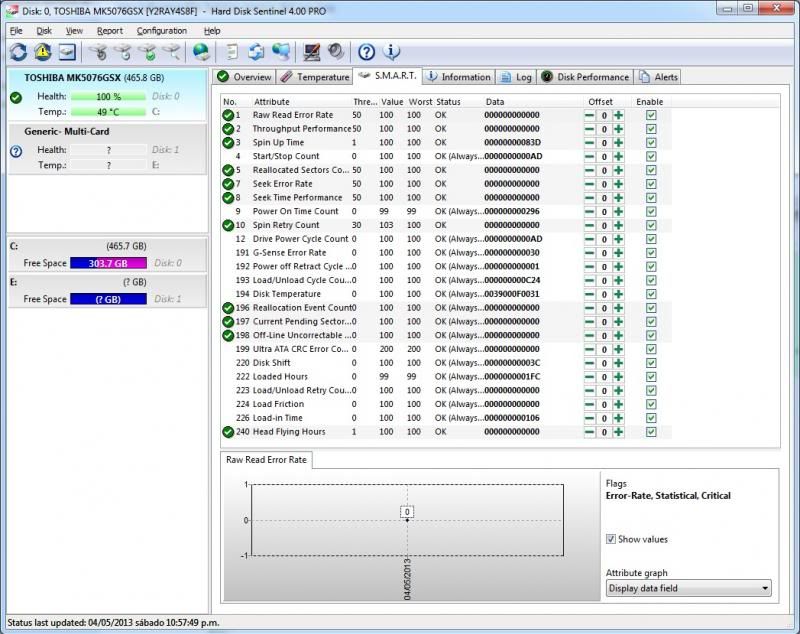Uncheck Enable for Disk Temperature row
Screen dimensions: 800x634
pyautogui.click(x=651, y=294)
